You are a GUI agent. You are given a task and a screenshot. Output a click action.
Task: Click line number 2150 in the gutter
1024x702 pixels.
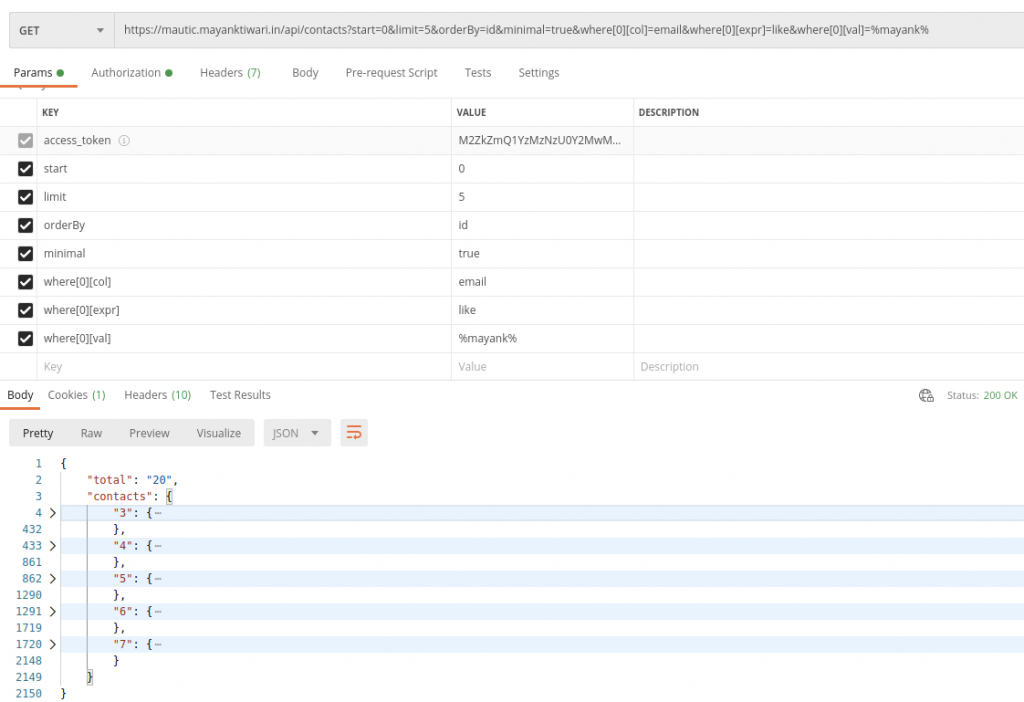click(x=29, y=694)
